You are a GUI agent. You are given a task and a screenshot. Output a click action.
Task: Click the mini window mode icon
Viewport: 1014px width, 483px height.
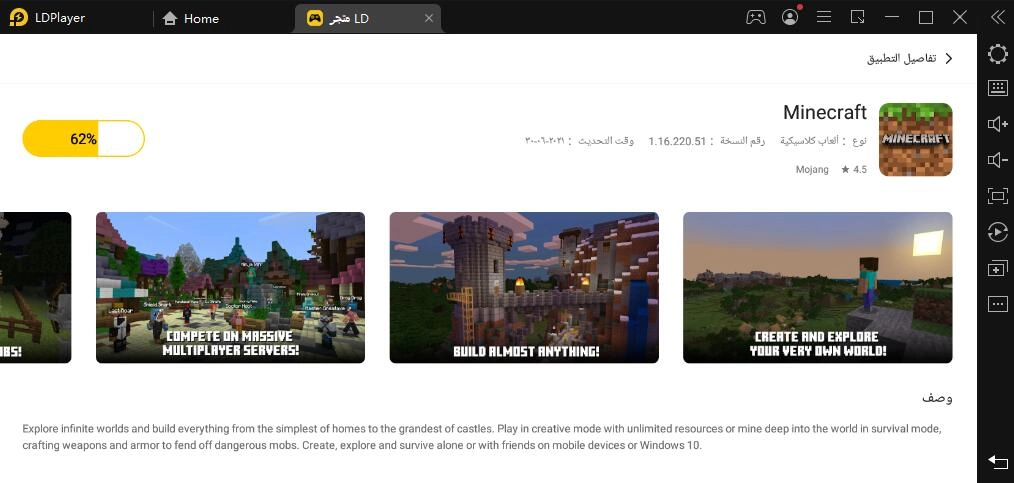click(x=858, y=17)
